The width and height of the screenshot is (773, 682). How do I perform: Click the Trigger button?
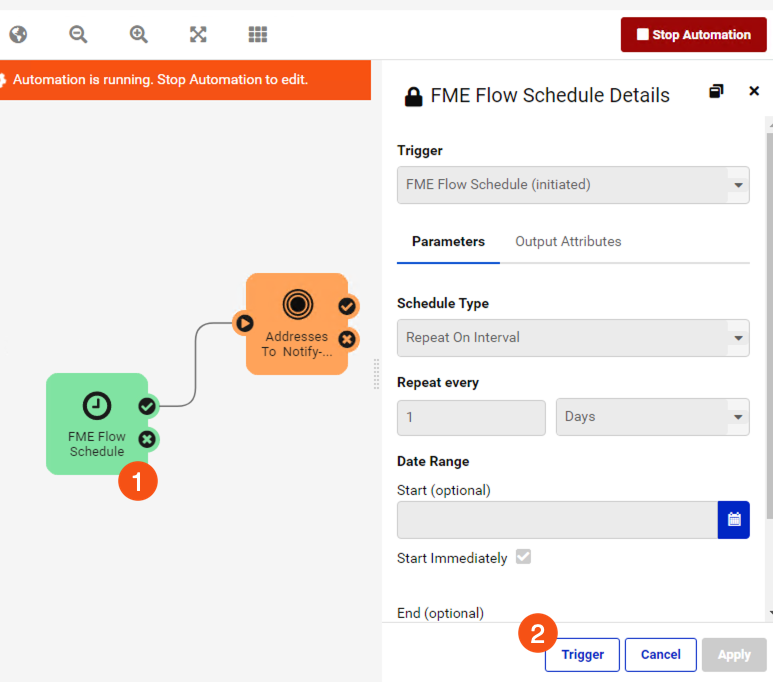[x=582, y=654]
